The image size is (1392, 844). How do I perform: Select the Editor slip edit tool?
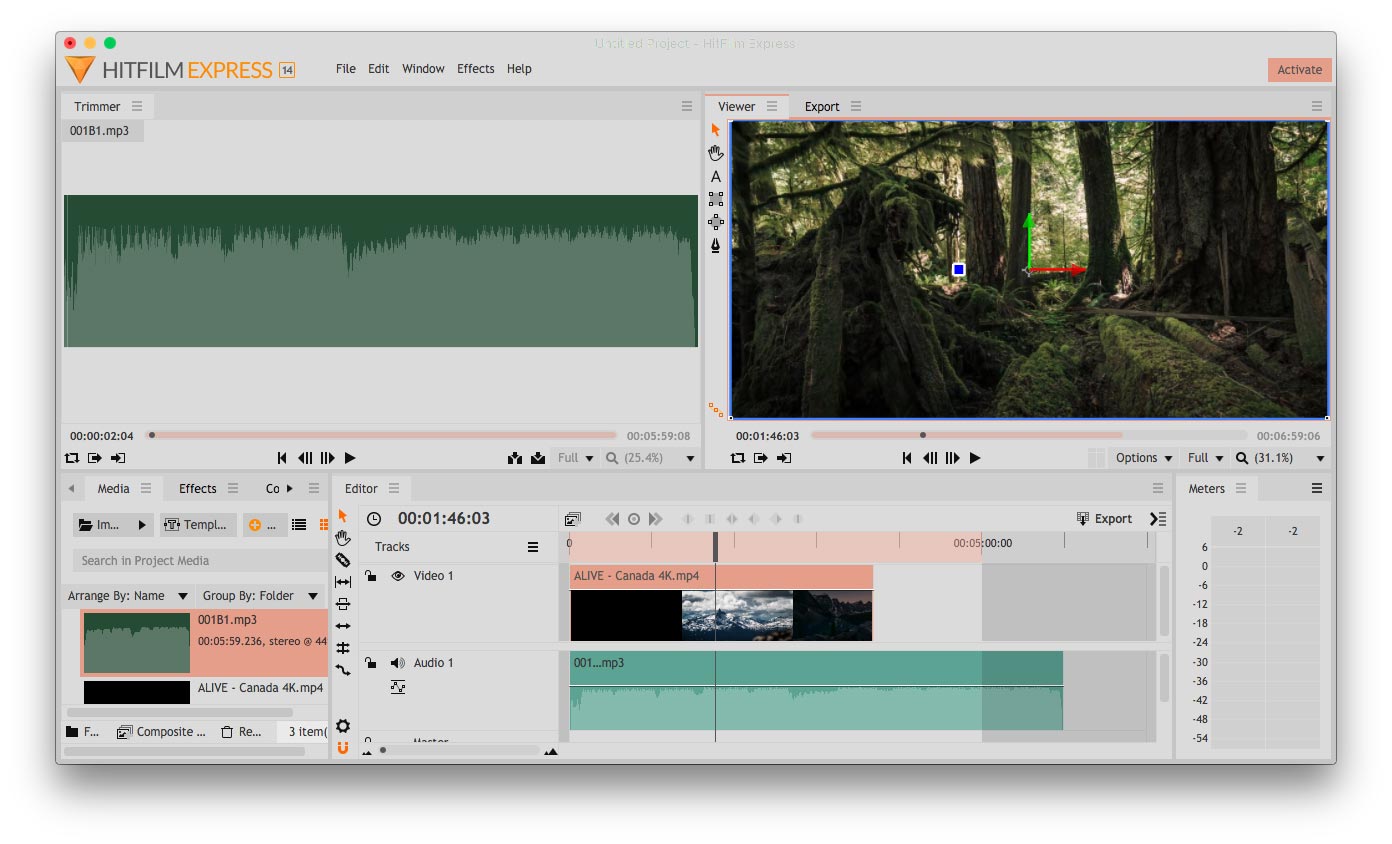[343, 582]
